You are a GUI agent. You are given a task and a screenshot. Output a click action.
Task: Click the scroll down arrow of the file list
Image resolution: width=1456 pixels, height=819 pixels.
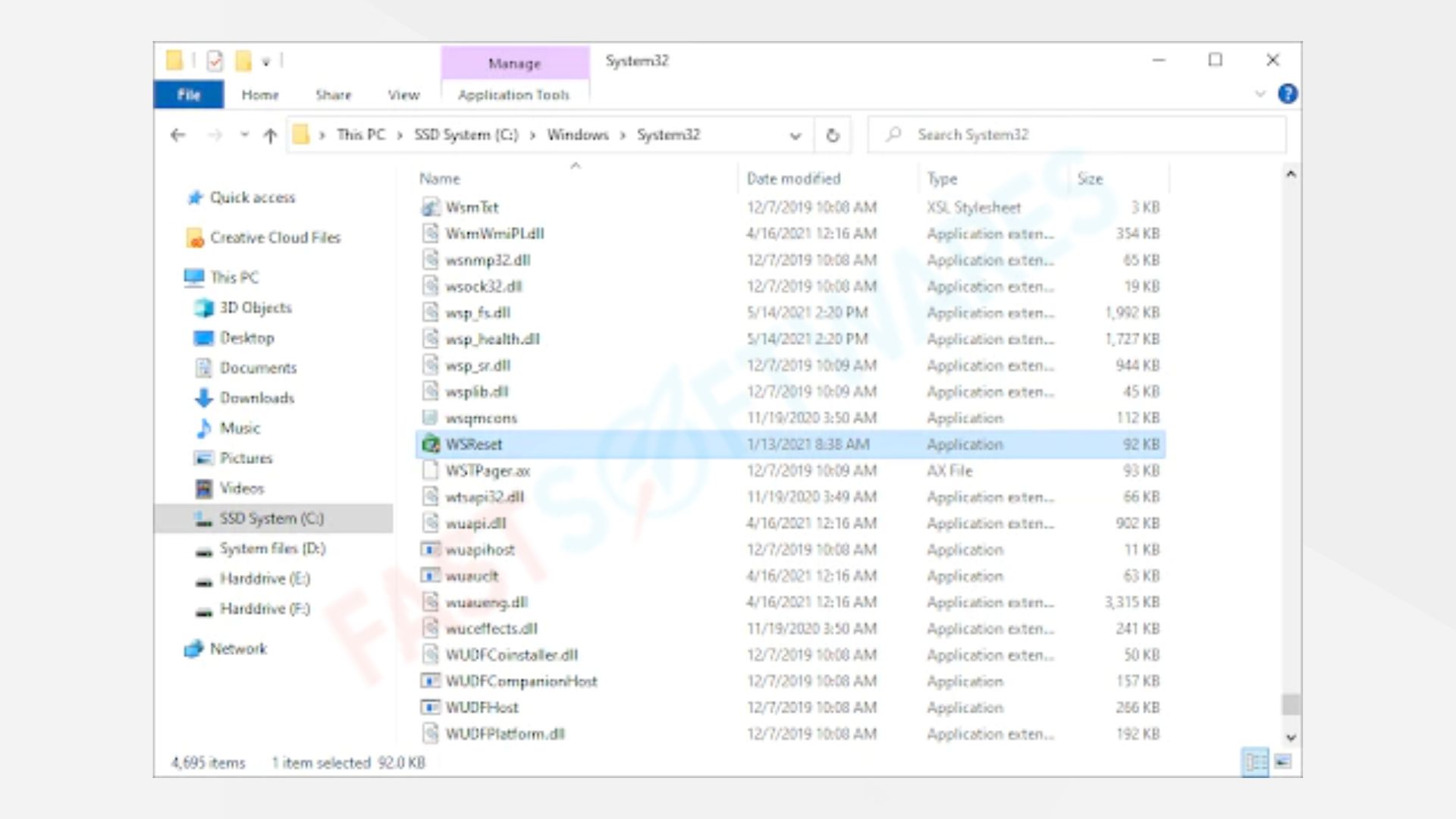click(1291, 737)
